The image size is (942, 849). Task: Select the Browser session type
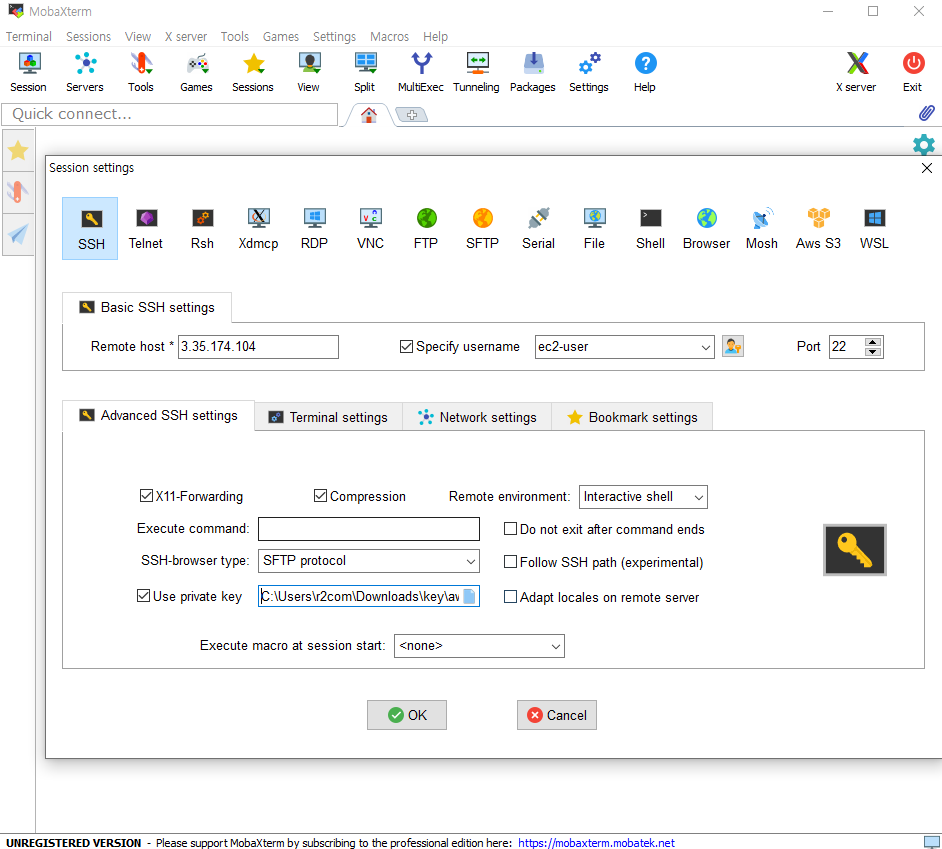(x=706, y=229)
